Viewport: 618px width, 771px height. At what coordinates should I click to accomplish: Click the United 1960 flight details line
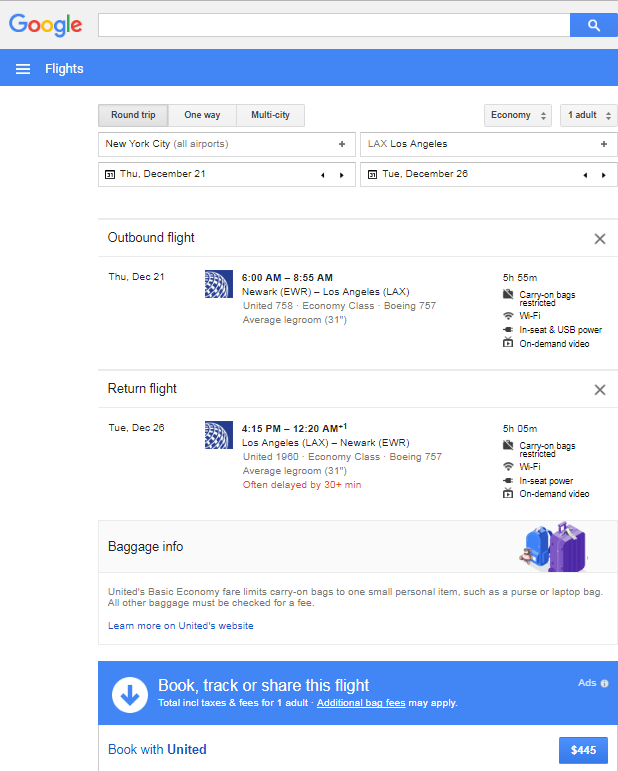(x=342, y=457)
